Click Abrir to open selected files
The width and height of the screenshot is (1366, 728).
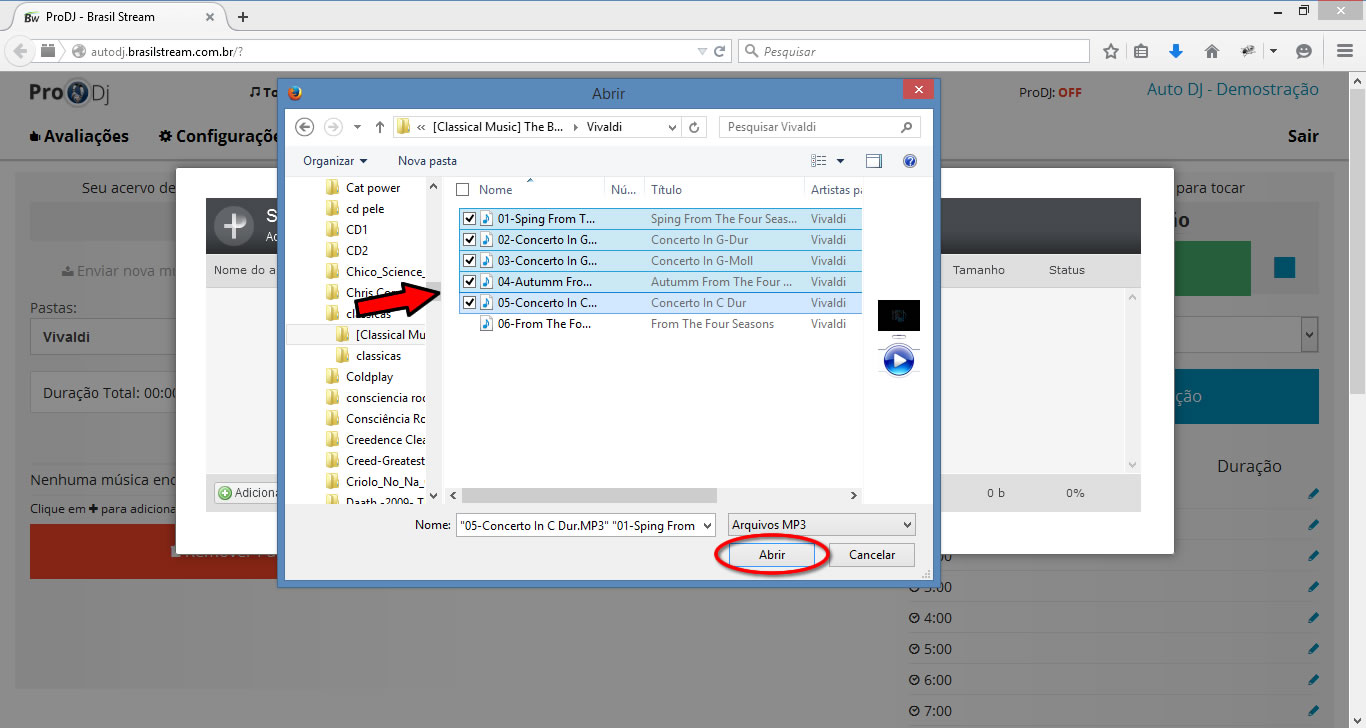tap(772, 555)
